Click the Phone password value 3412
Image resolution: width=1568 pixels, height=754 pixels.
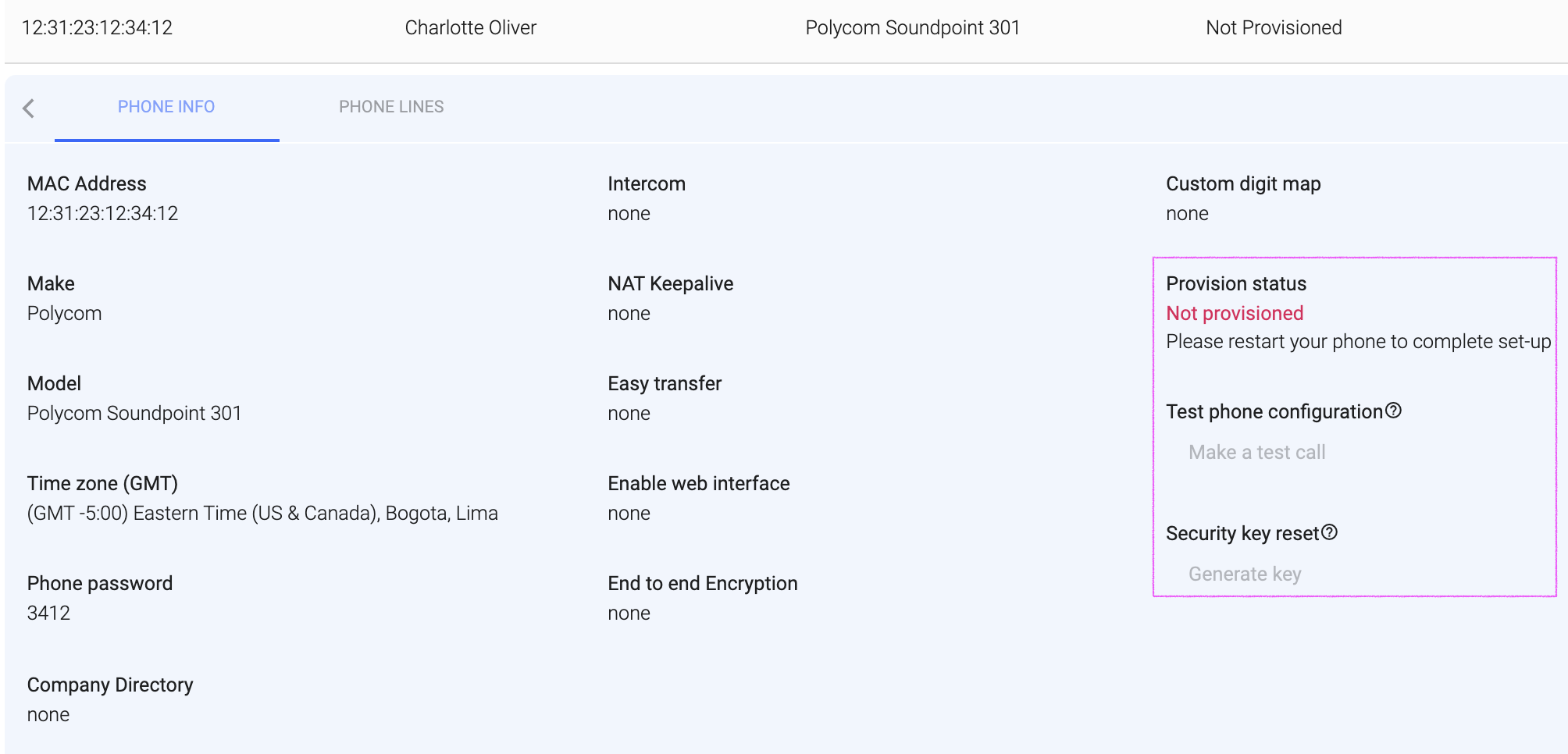point(48,613)
